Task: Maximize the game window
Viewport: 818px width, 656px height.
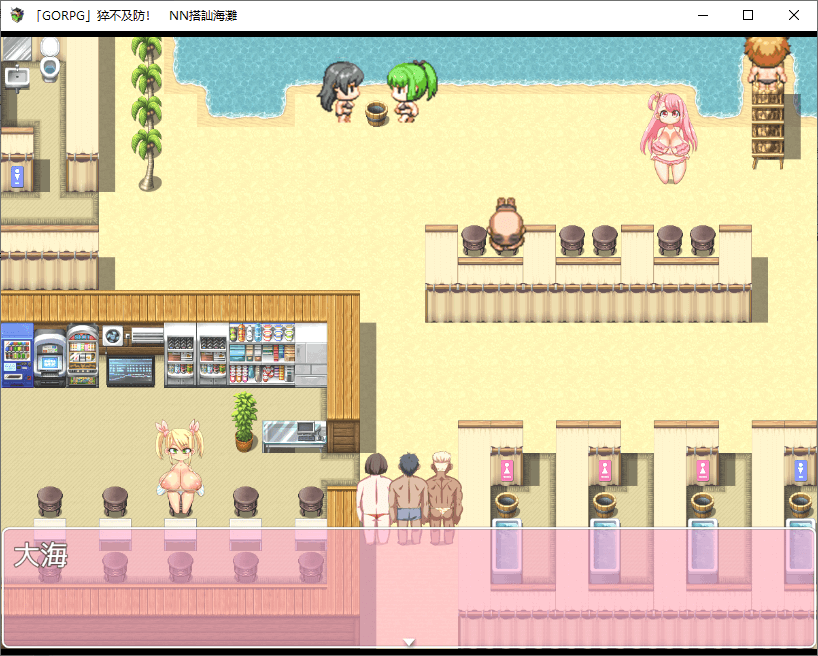Action: (x=748, y=16)
